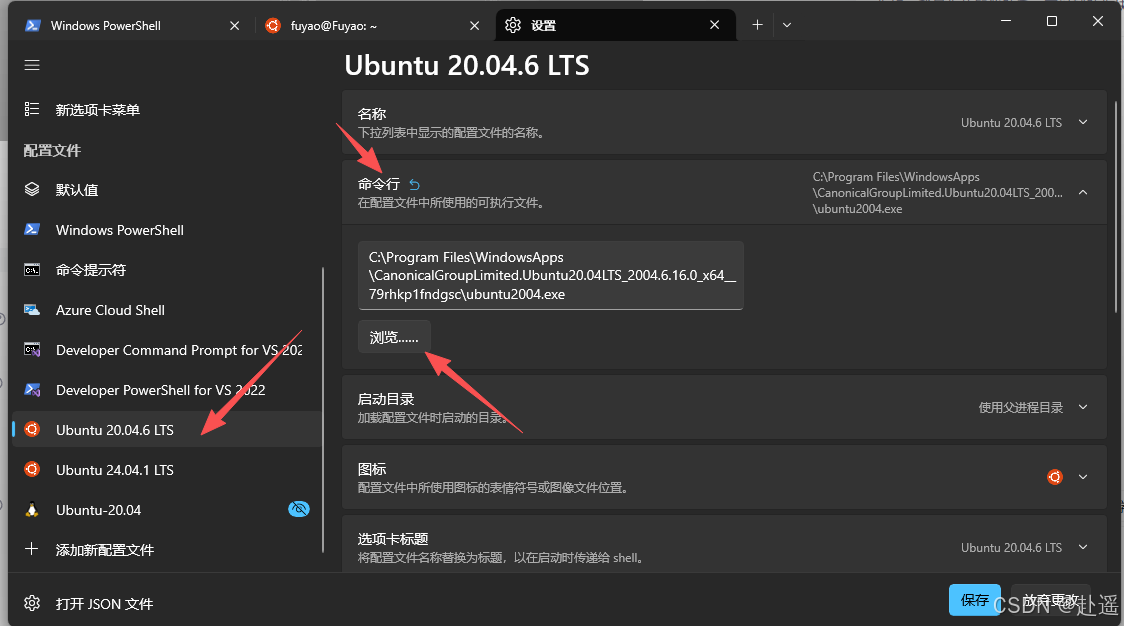Open the new tab dropdown arrow in title bar
Viewport: 1124px width, 626px height.
coord(787,25)
